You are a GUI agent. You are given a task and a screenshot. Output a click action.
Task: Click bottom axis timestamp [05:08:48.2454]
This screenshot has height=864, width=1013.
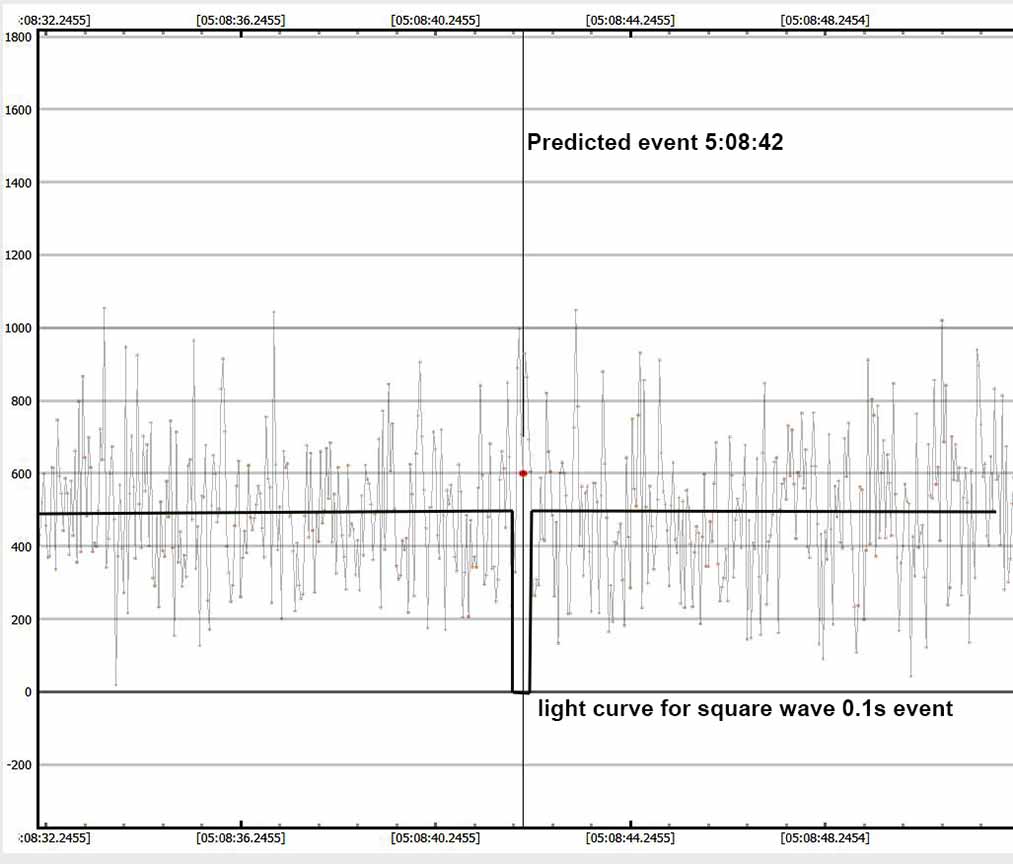[825, 838]
